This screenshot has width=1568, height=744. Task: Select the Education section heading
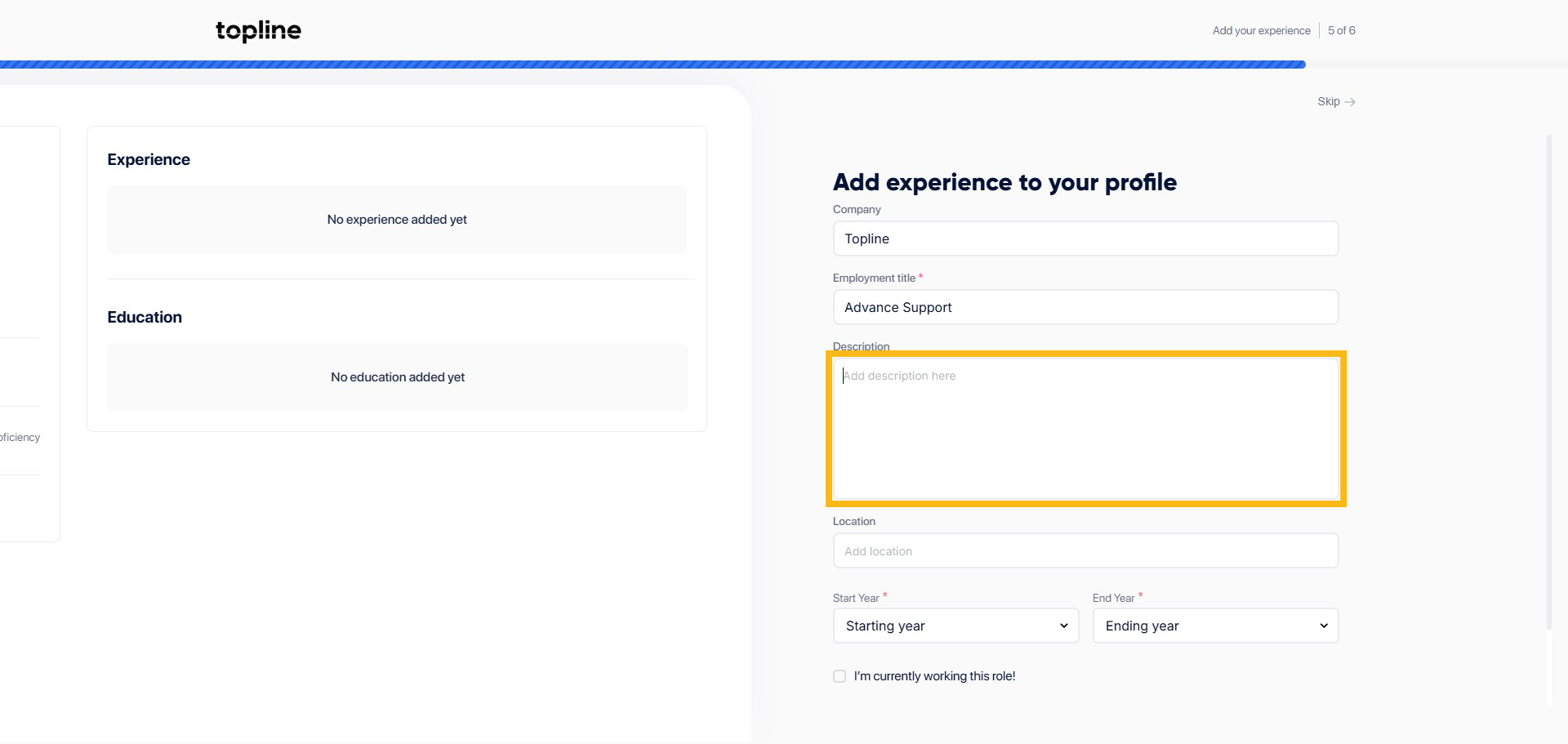(145, 318)
